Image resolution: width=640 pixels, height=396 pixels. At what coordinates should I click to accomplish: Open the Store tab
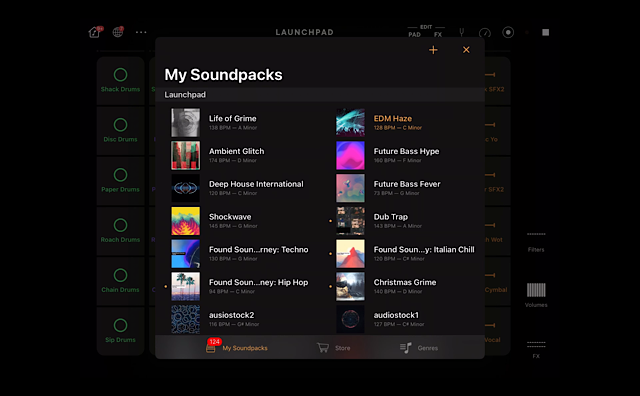[333, 348]
